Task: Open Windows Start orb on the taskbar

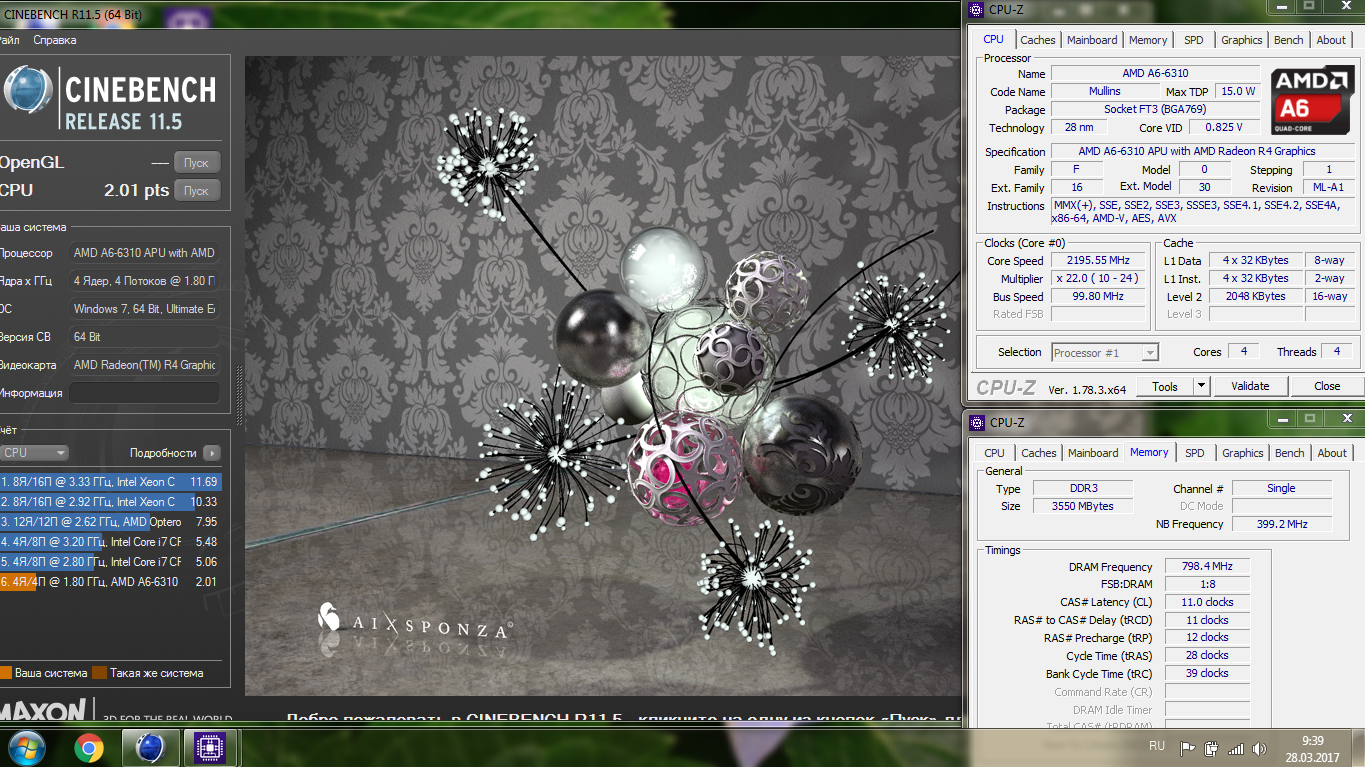Action: tap(26, 747)
